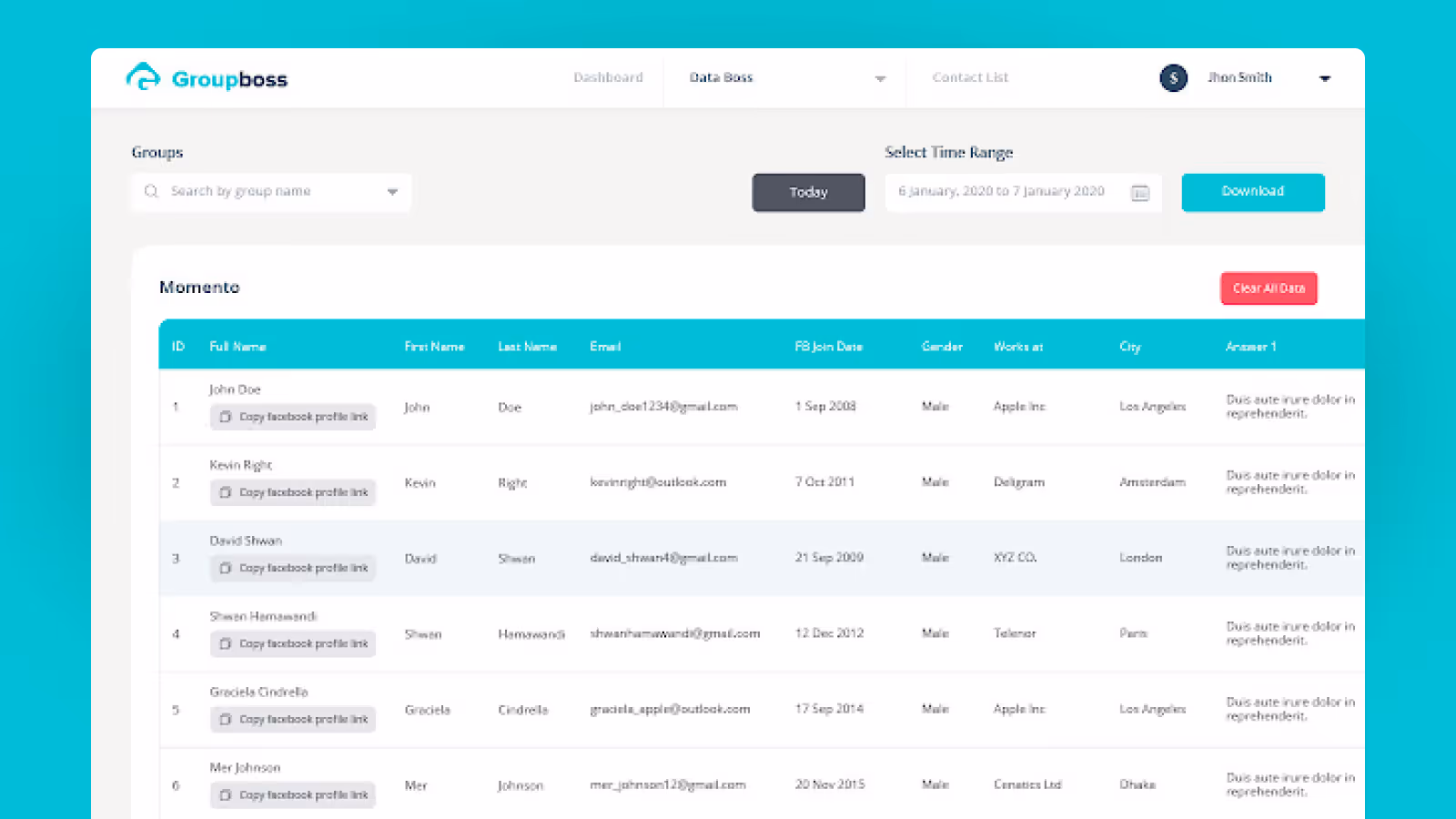The height and width of the screenshot is (819, 1456).
Task: Click join date 7 Oct 2011
Action: 824,482
